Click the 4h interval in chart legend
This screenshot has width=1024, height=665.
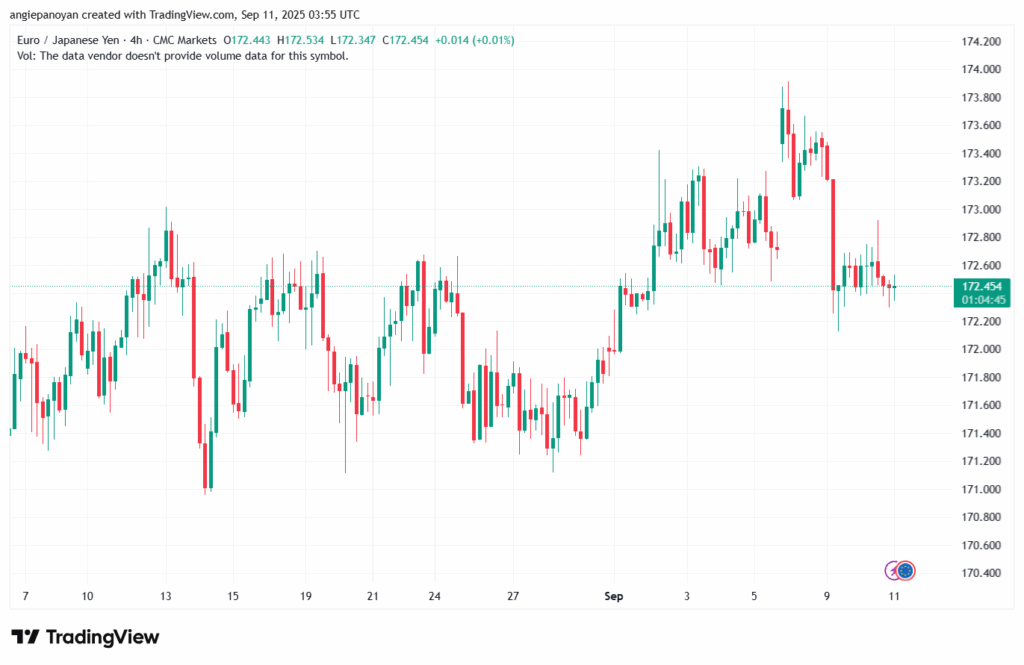click(136, 41)
